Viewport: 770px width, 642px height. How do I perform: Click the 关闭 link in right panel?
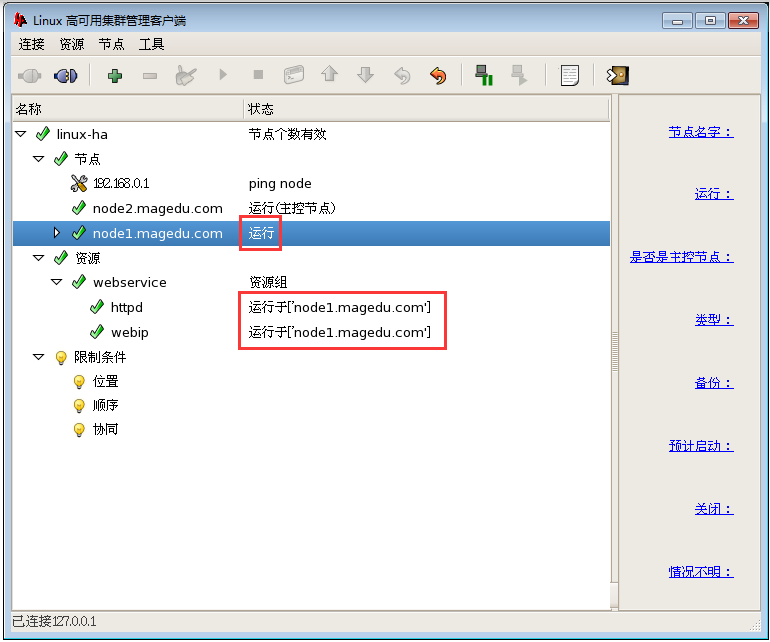click(x=714, y=509)
